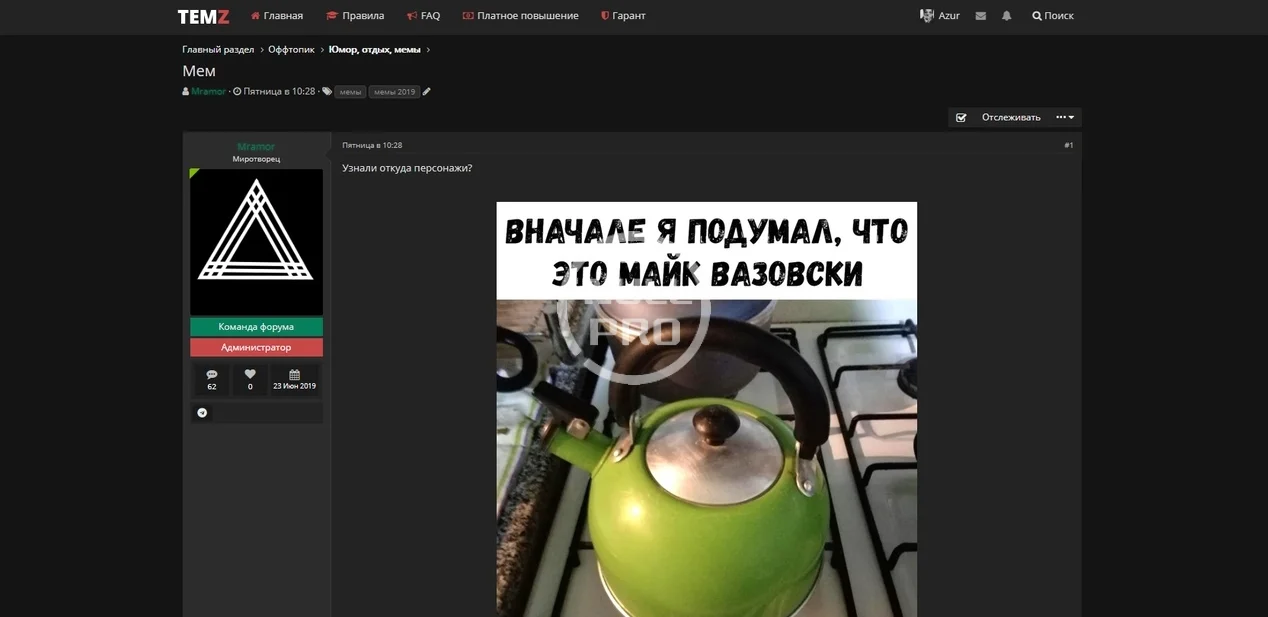Go to the FAQ section
Viewport: 1268px width, 617px height.
pos(424,16)
